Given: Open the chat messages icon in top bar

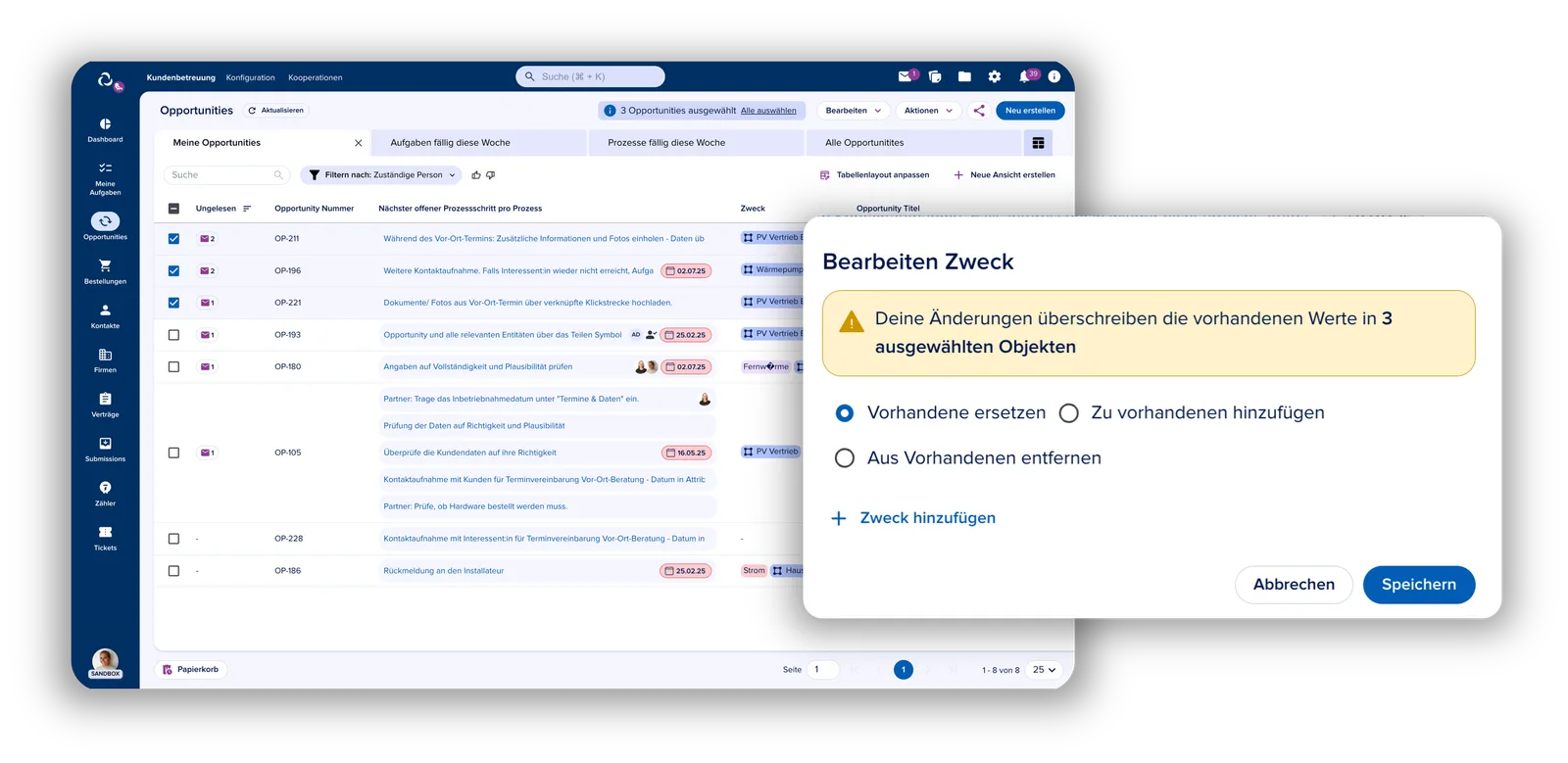Looking at the screenshot, I should tap(935, 76).
